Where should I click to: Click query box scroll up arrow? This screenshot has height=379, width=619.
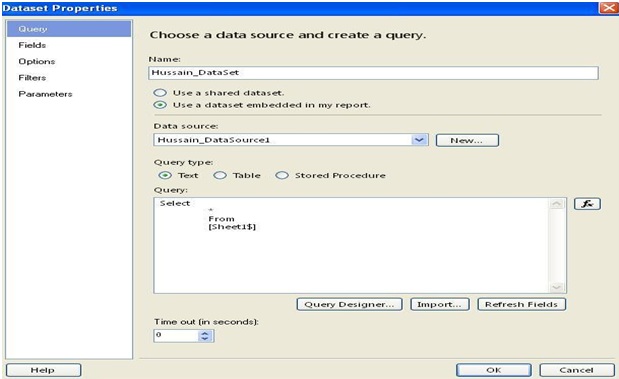point(557,204)
